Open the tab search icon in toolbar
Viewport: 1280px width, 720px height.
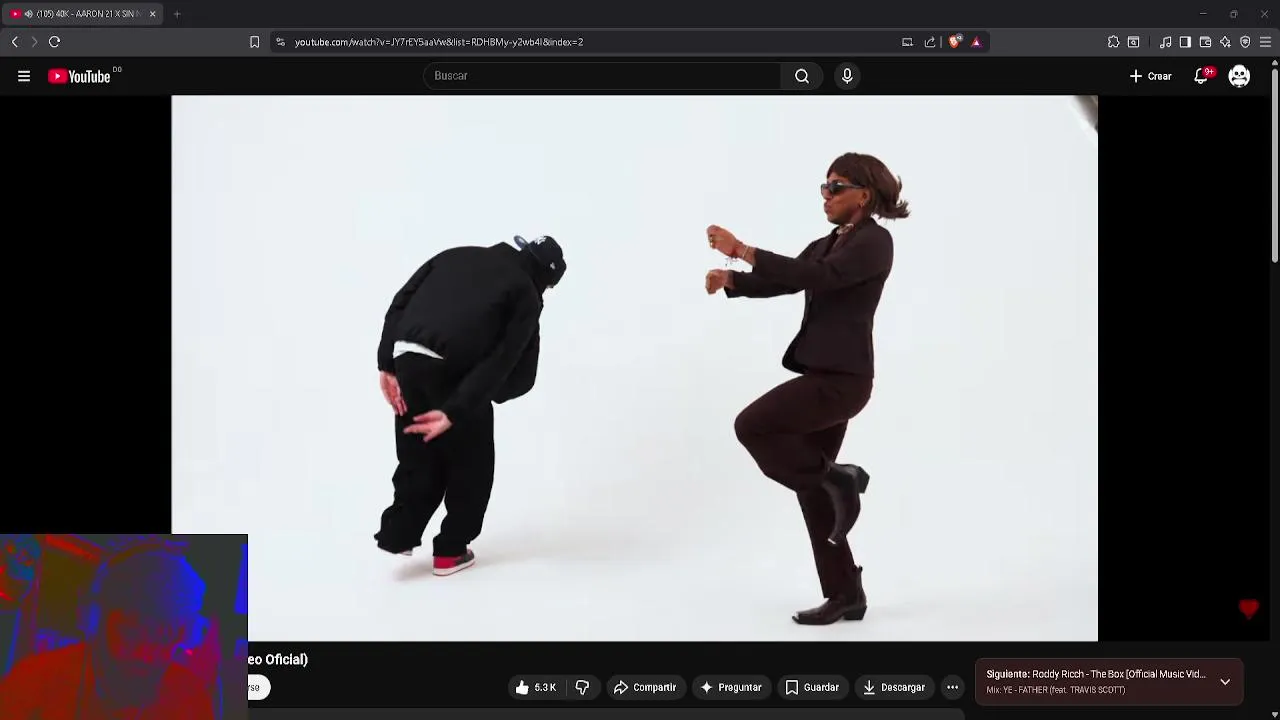[1133, 42]
